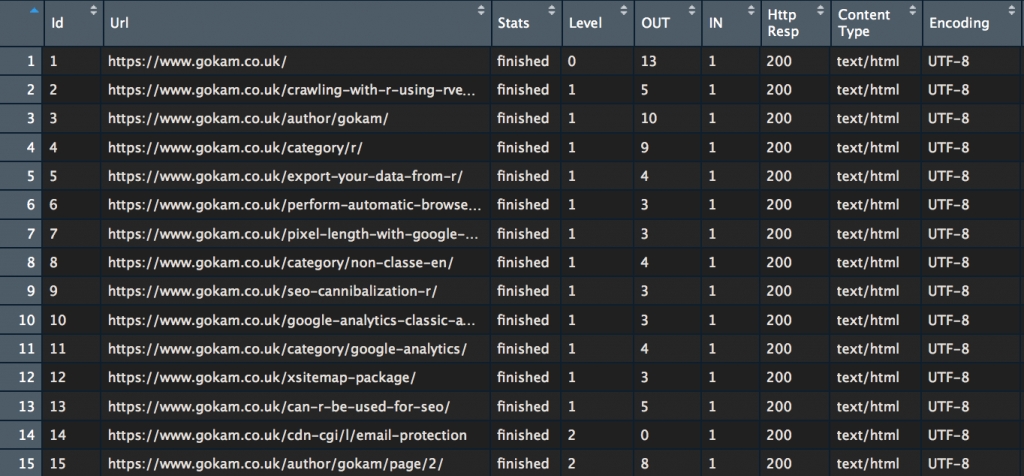Image resolution: width=1024 pixels, height=476 pixels.
Task: Click the Level value 2 in row 15
Action: pos(572,464)
